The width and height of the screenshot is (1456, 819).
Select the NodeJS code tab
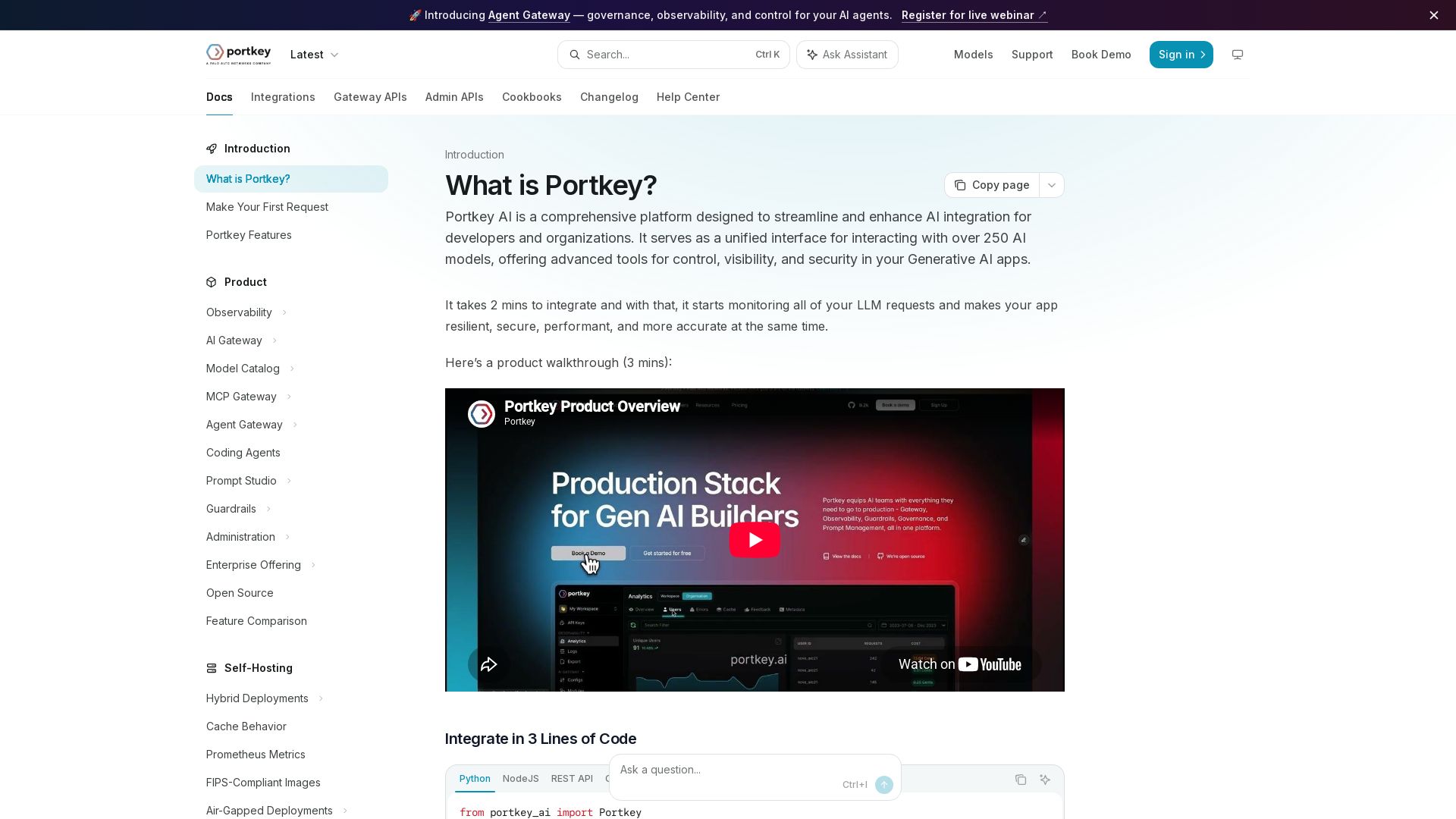[x=520, y=779]
